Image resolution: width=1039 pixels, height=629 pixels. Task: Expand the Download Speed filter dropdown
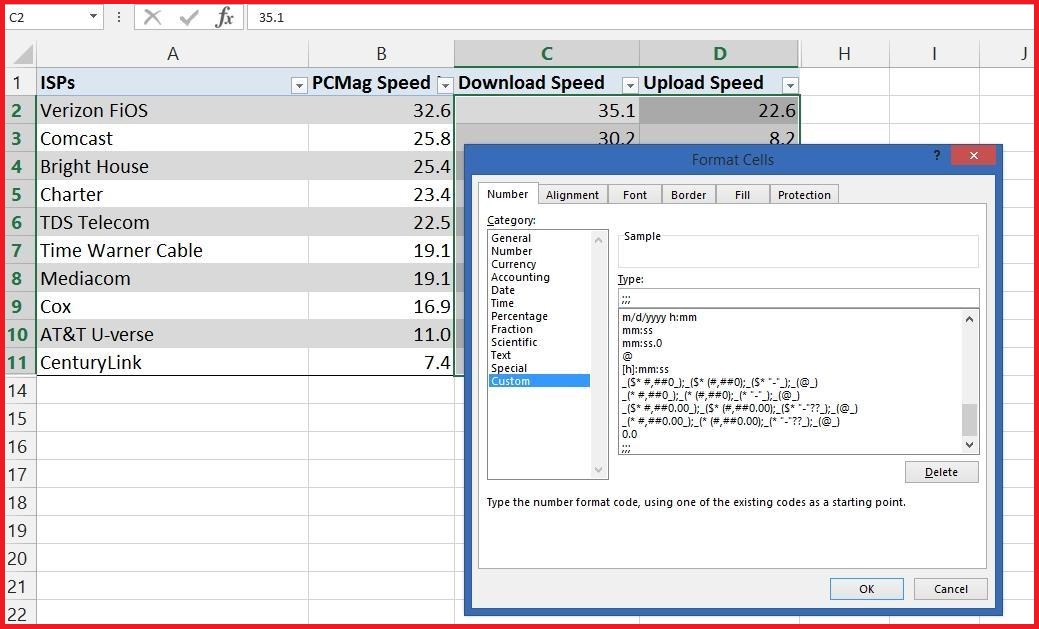[630, 85]
